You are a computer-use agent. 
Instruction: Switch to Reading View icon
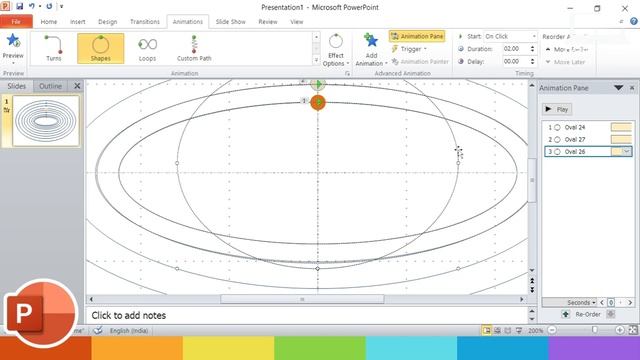[x=508, y=330]
